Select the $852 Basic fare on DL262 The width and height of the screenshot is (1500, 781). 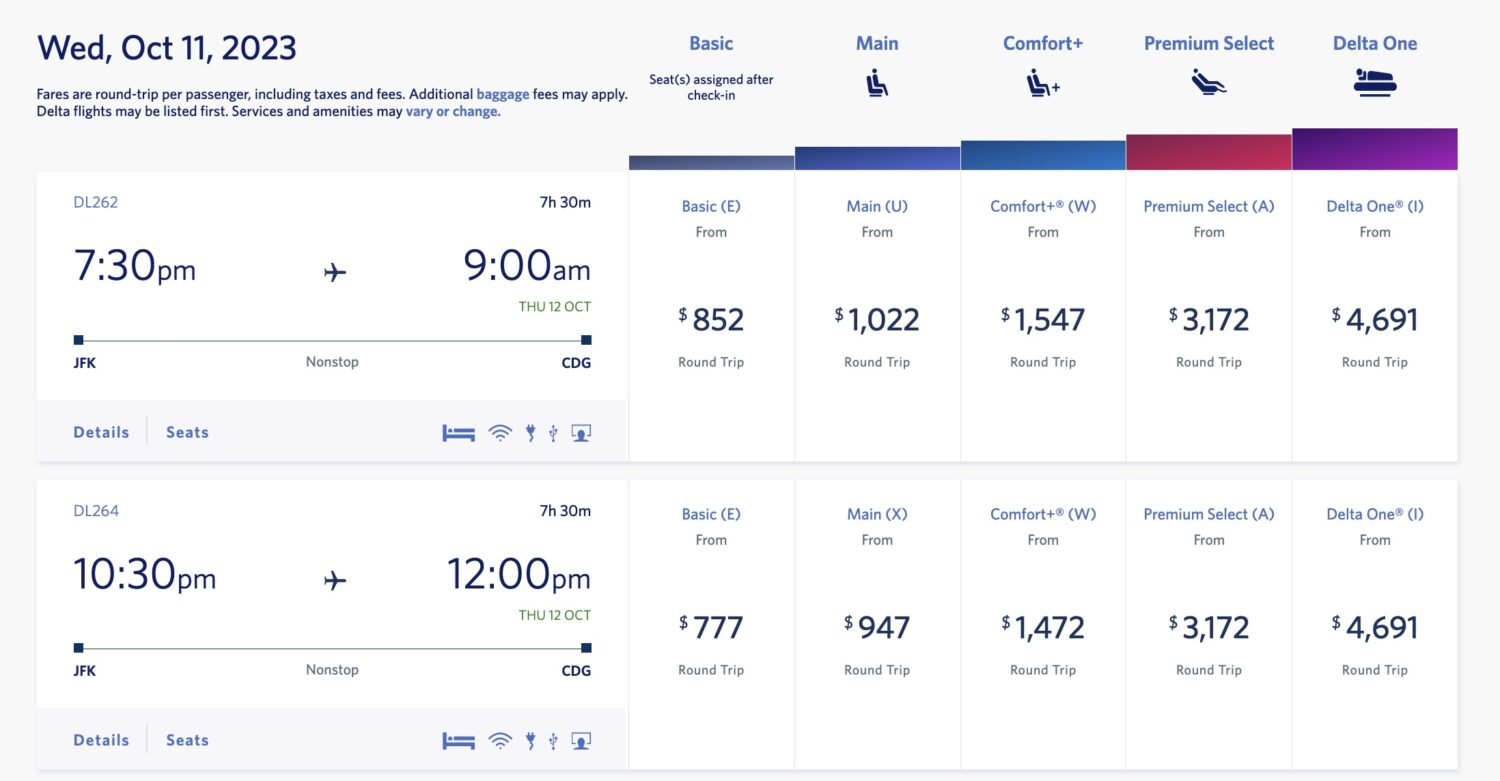(711, 319)
